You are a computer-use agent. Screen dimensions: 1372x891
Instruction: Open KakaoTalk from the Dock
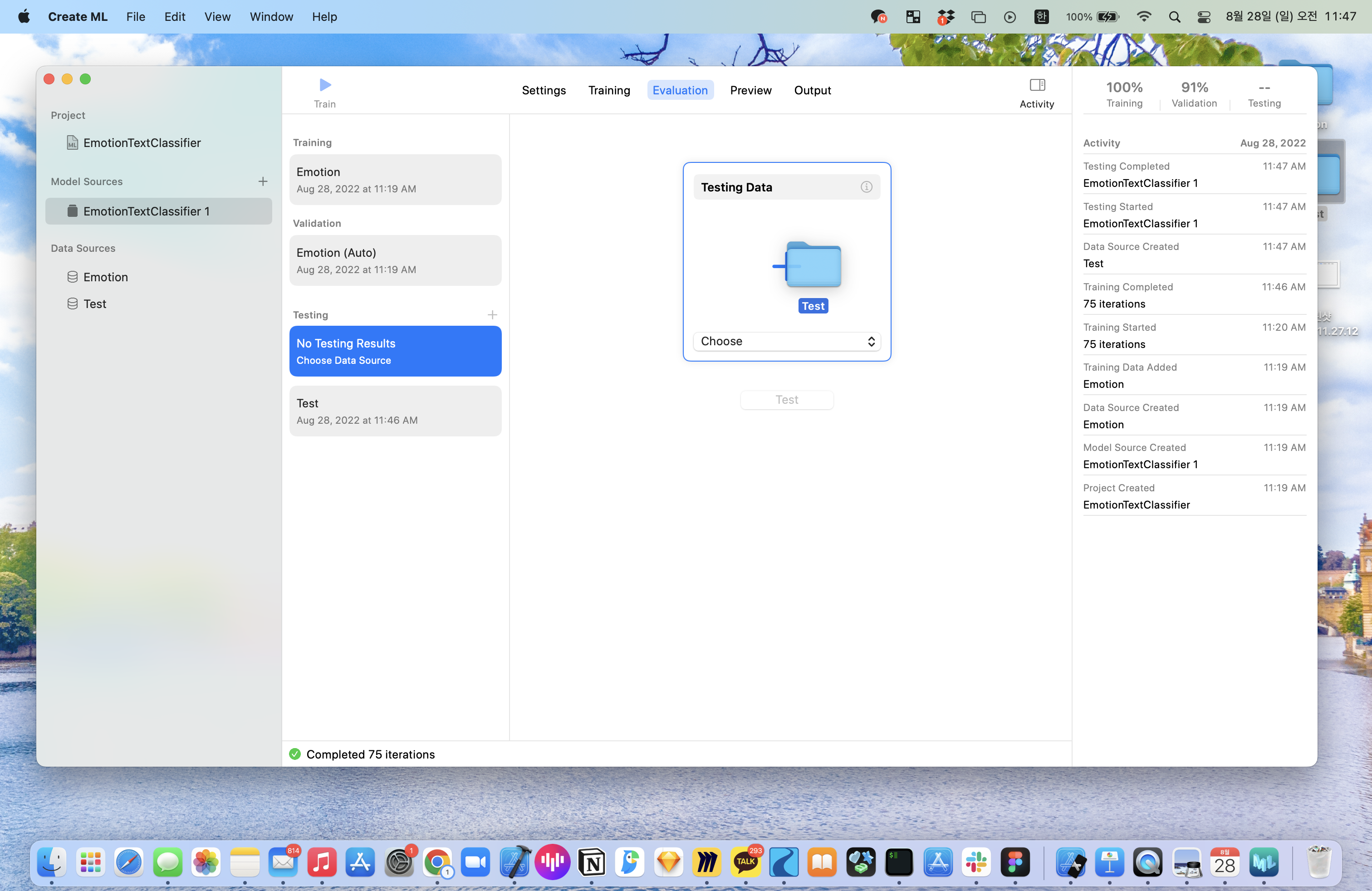pyautogui.click(x=745, y=862)
